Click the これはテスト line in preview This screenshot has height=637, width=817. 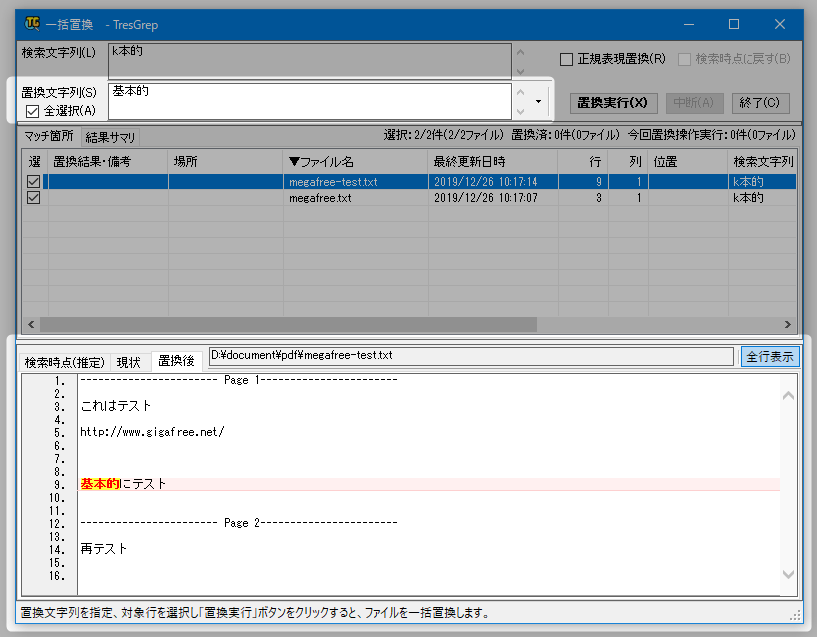(116, 406)
